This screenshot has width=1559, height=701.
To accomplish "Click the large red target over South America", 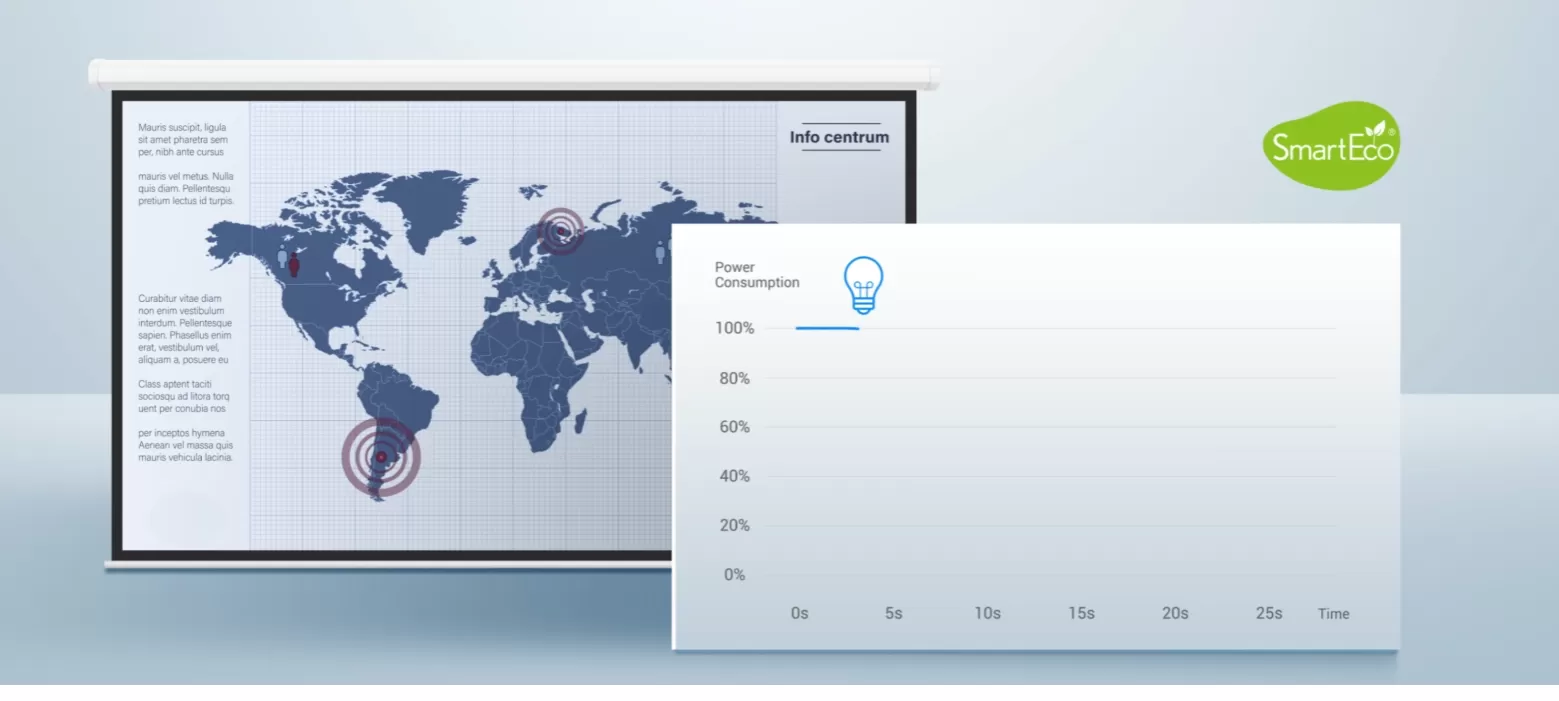I will [x=381, y=457].
